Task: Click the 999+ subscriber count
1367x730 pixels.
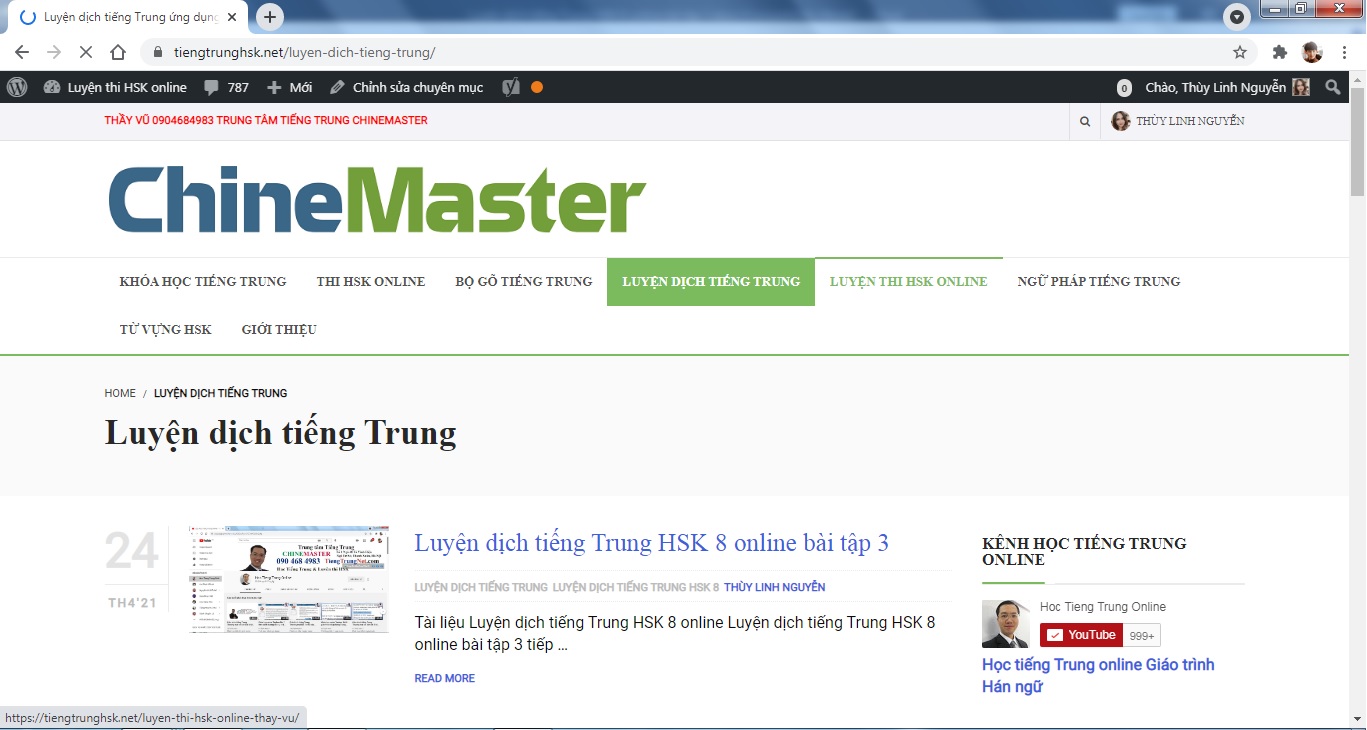Action: pyautogui.click(x=1142, y=635)
